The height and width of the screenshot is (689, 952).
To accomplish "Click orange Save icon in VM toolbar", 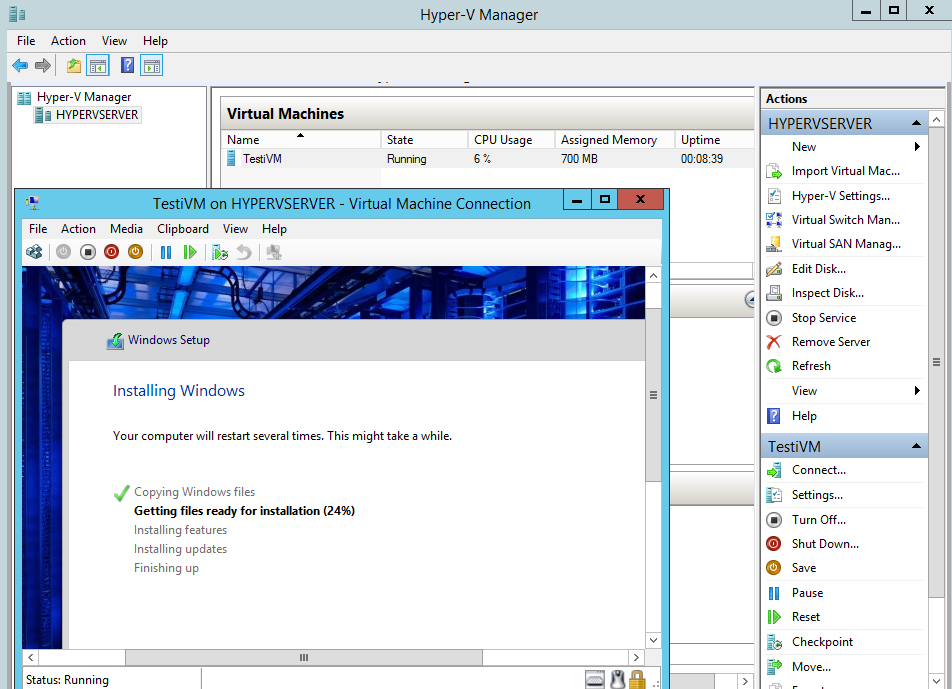I will [135, 252].
